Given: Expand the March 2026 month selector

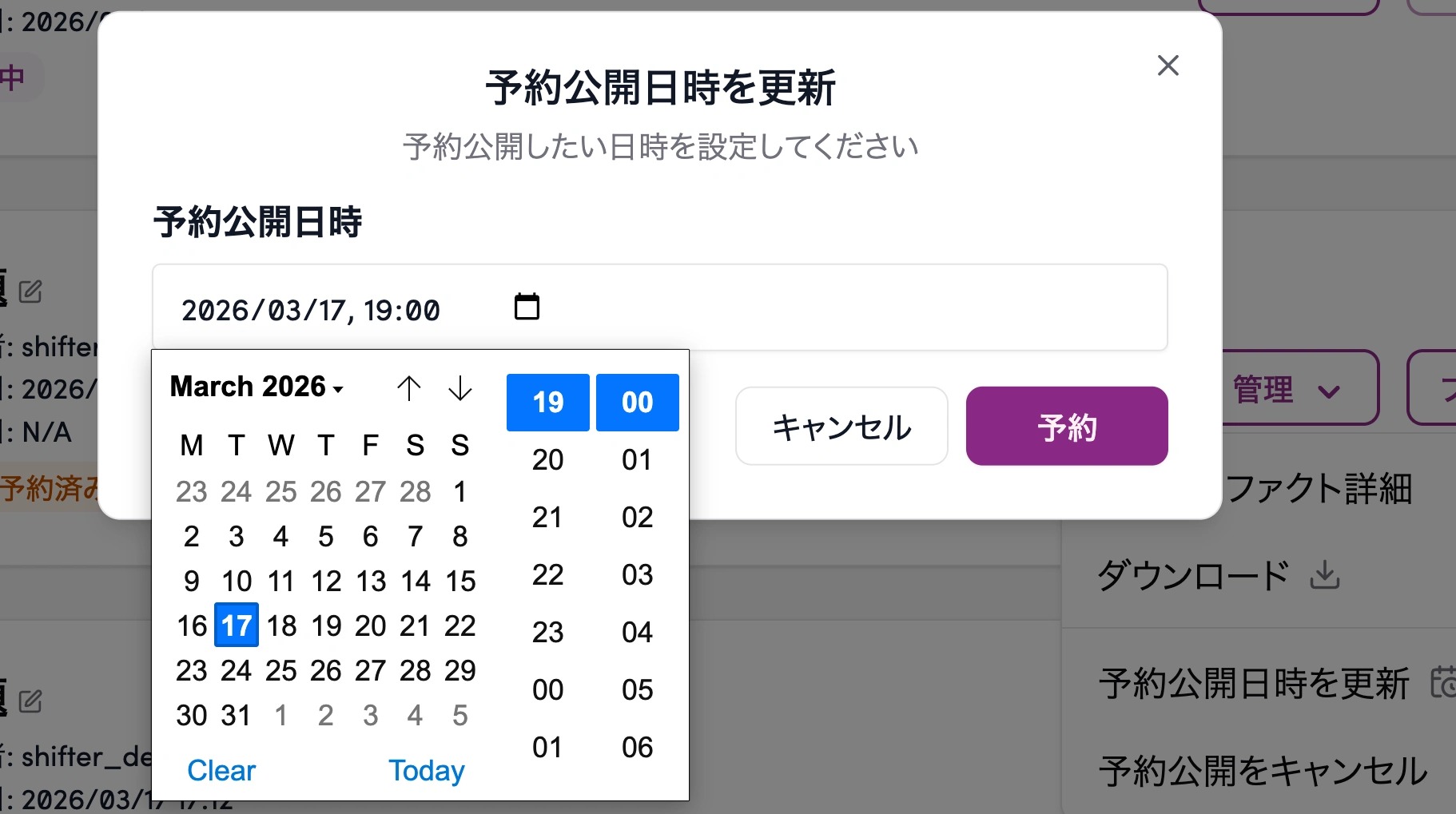Looking at the screenshot, I should point(257,387).
